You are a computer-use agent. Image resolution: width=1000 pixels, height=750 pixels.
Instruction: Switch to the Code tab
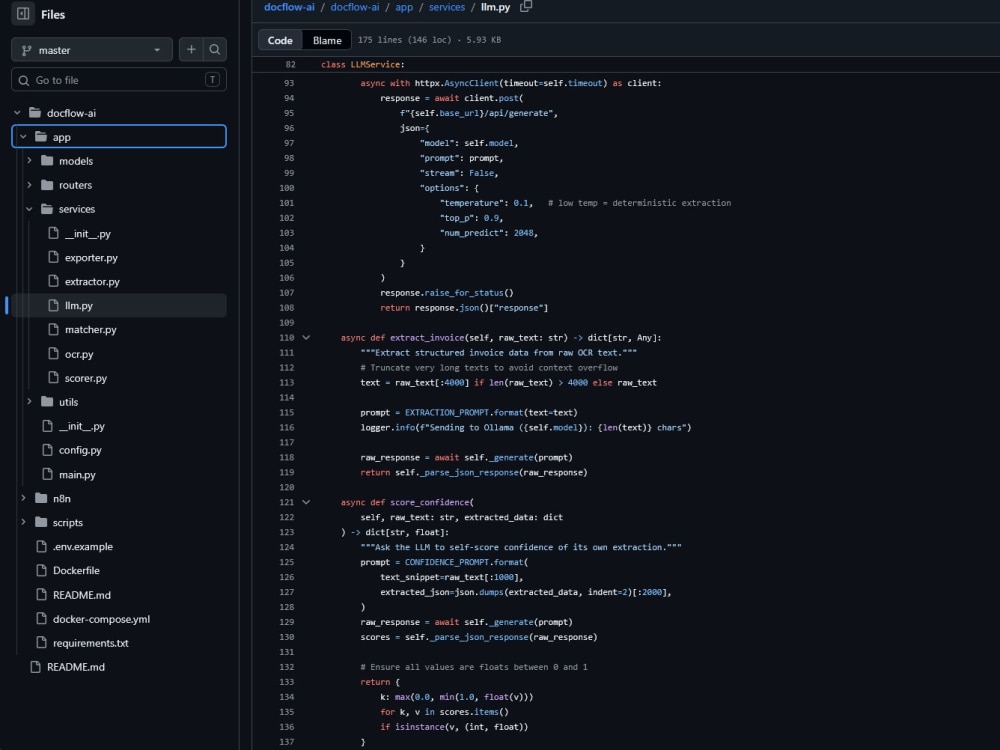pyautogui.click(x=280, y=40)
